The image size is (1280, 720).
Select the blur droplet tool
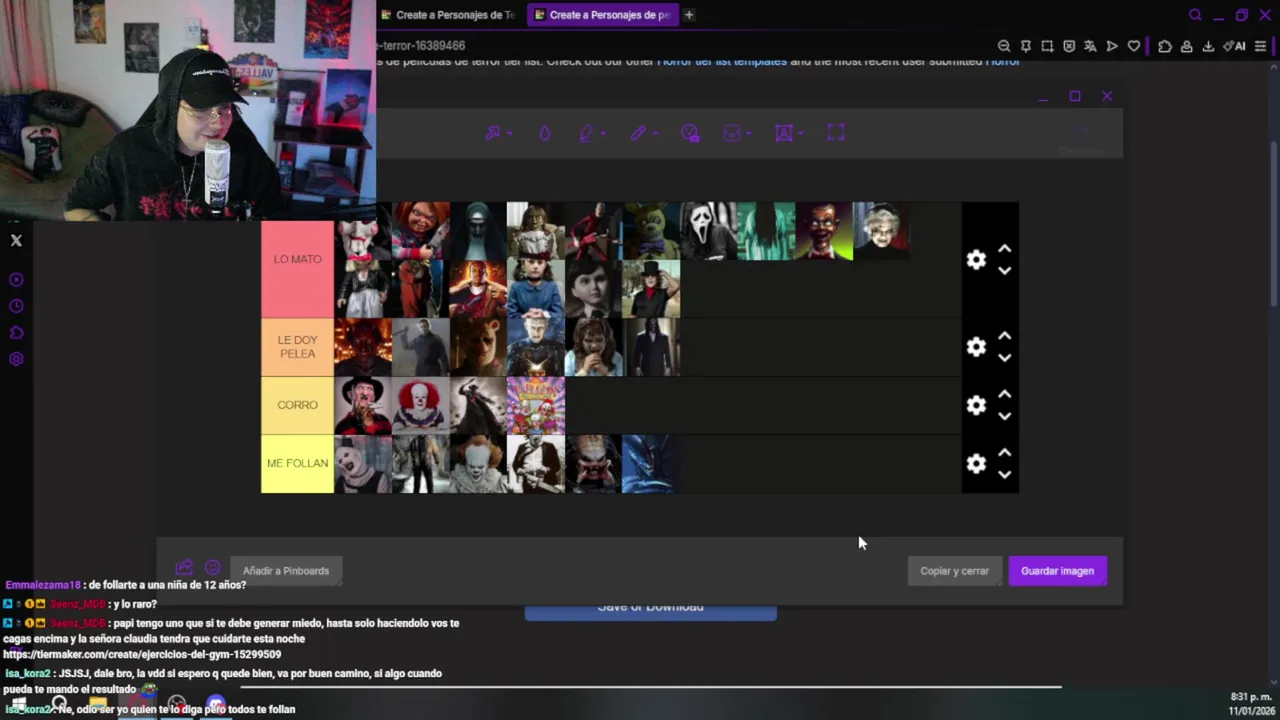(545, 133)
